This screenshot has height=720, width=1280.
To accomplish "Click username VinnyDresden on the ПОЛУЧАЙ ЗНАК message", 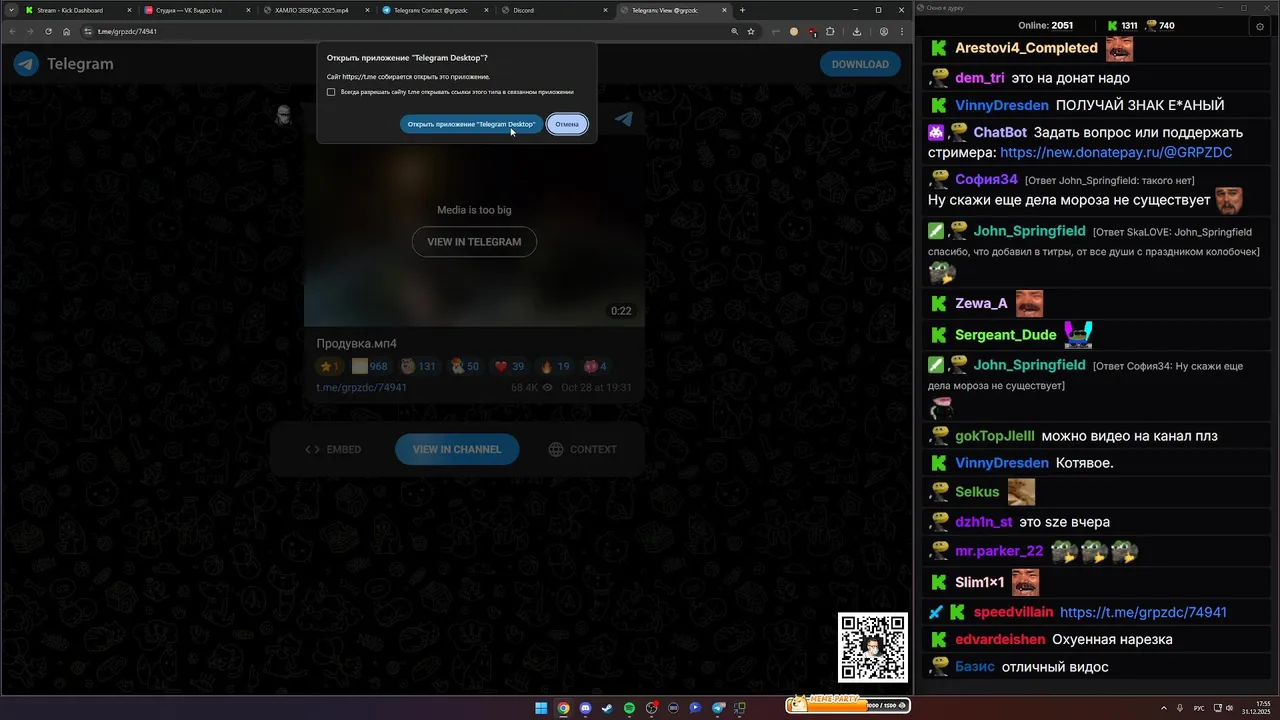I will point(1002,105).
